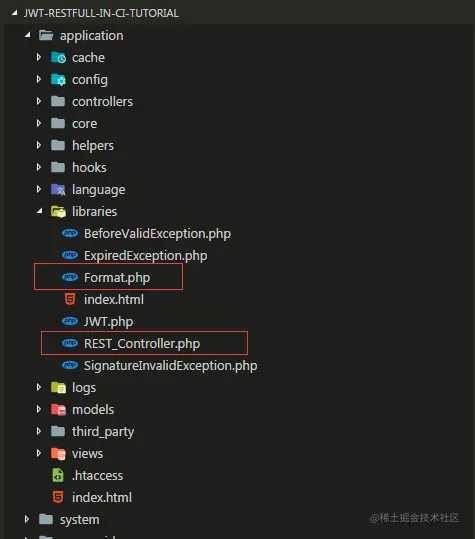Screen dimensions: 475x539
Task: Select ExpiredException.php in libraries
Action: pos(146,256)
